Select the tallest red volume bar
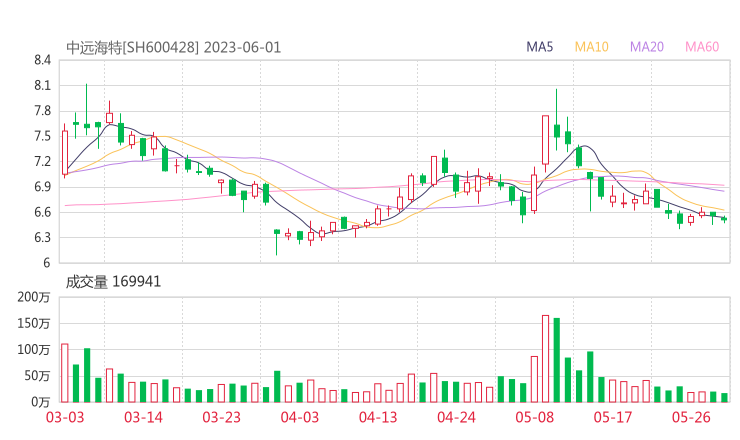Viewport: 740px width, 440px height. 546,359
